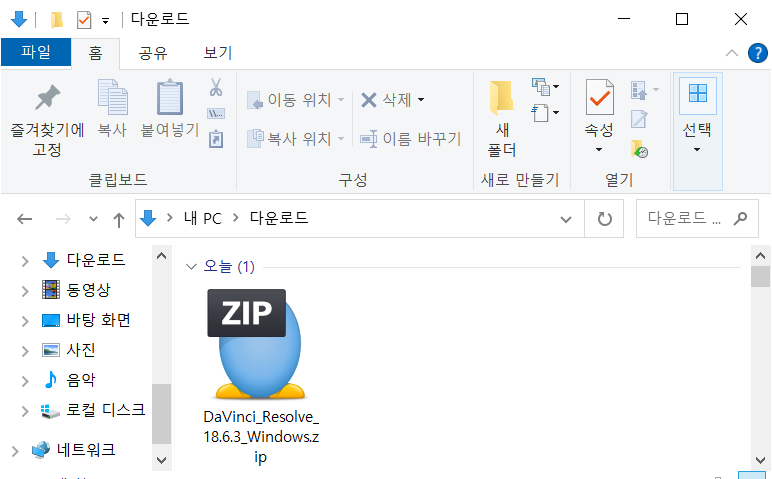Click the Cut scissors icon
772x479 pixels.
pos(216,87)
